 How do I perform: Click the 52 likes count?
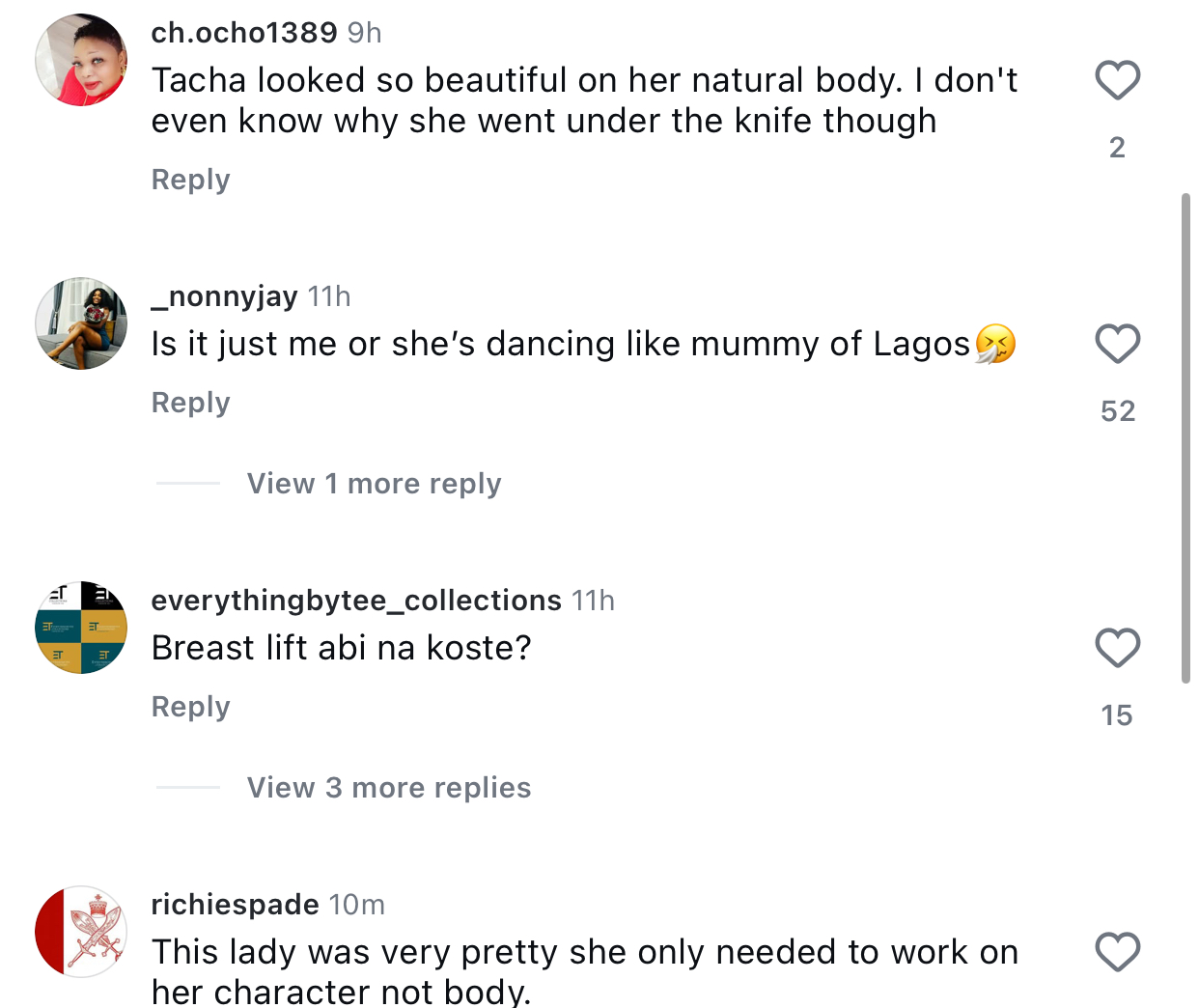point(1117,411)
